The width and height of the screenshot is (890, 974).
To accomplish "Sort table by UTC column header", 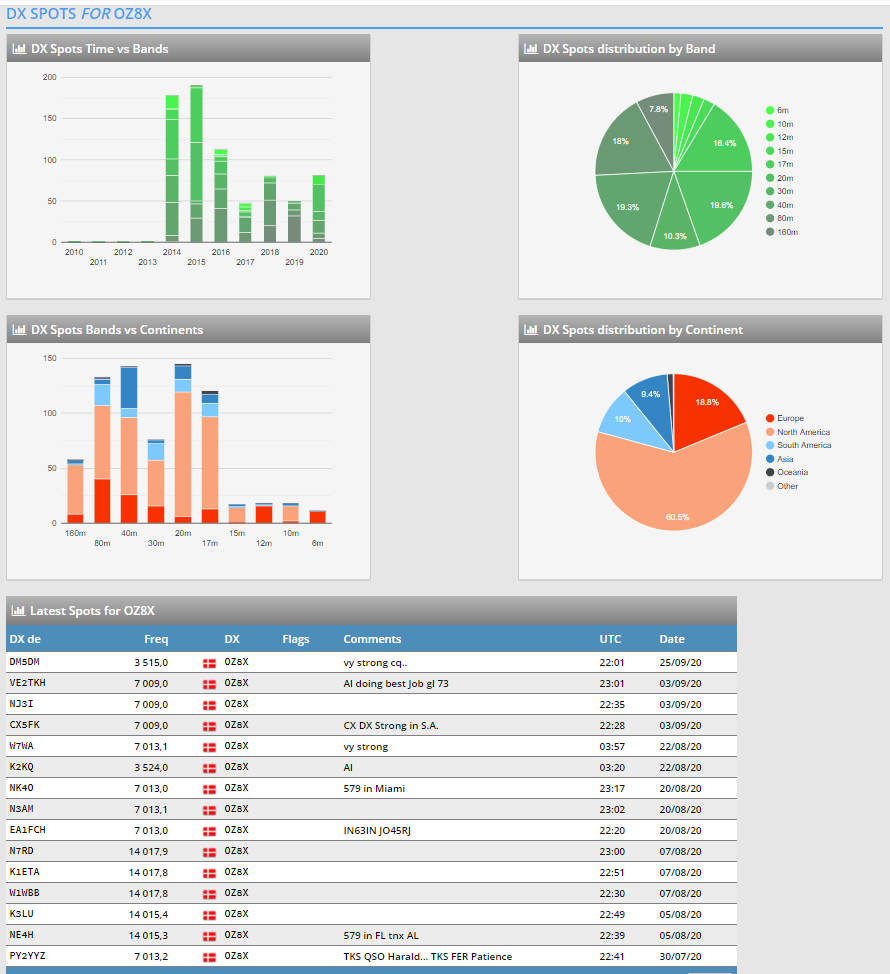I will 610,639.
